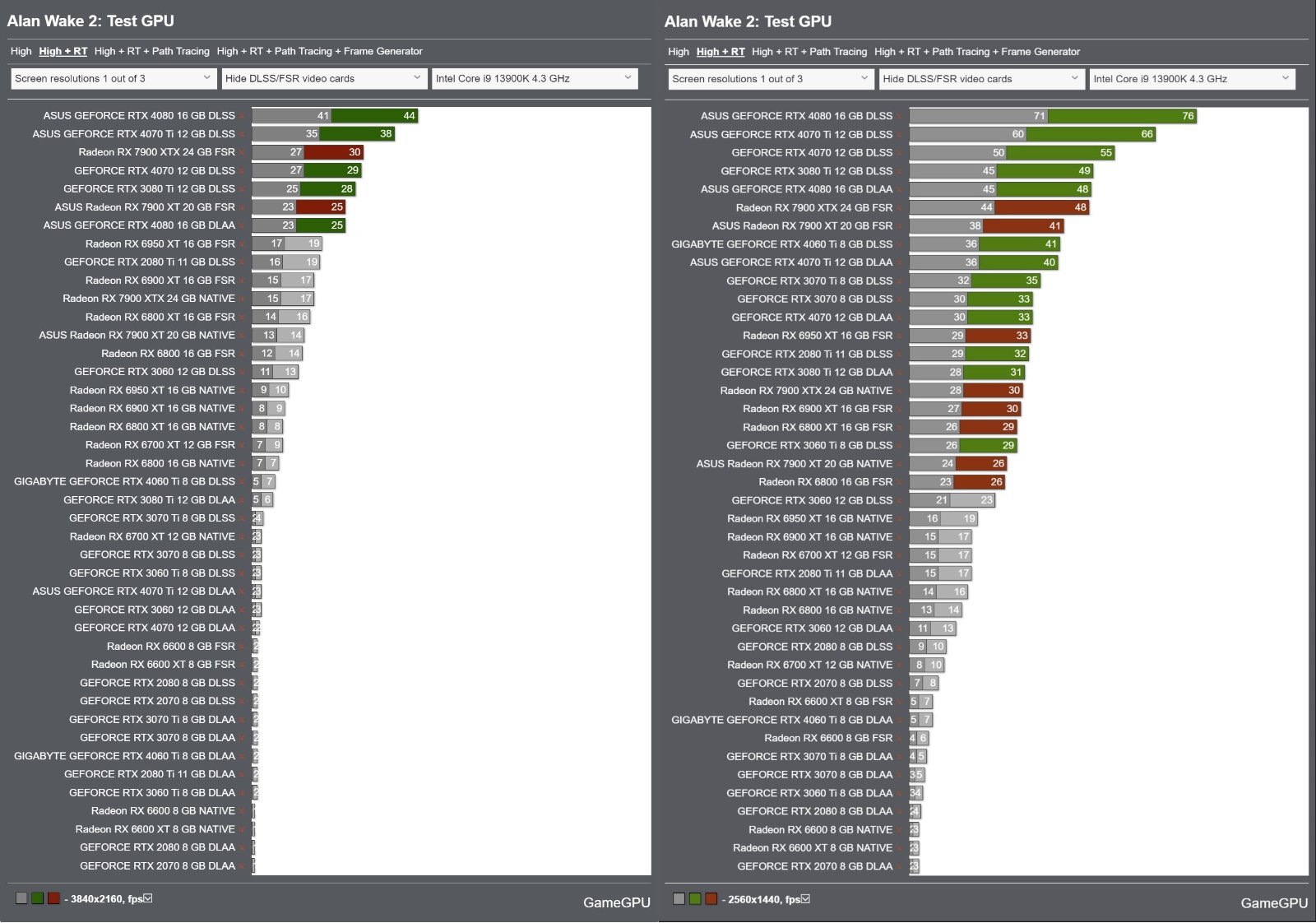Screen dimensions: 1316x923
Task: Click 'Radeon RX 6800 16 GB FSR' in 2560x1440 chart
Action: click(825, 482)
